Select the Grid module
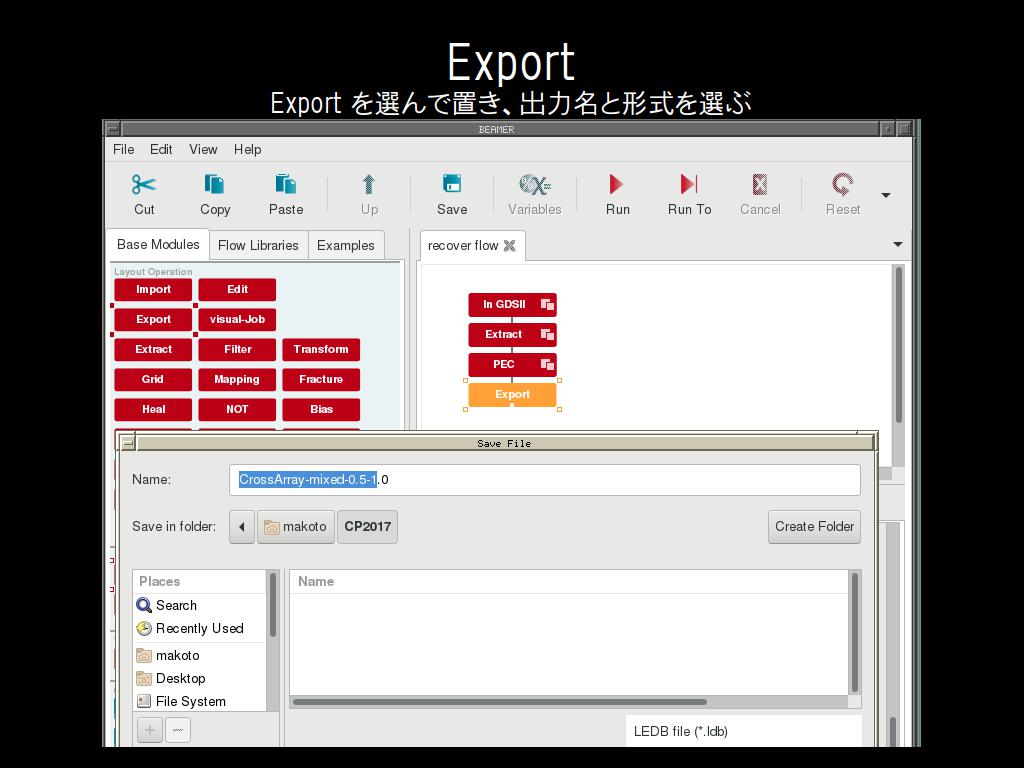The image size is (1024, 768). pos(153,379)
